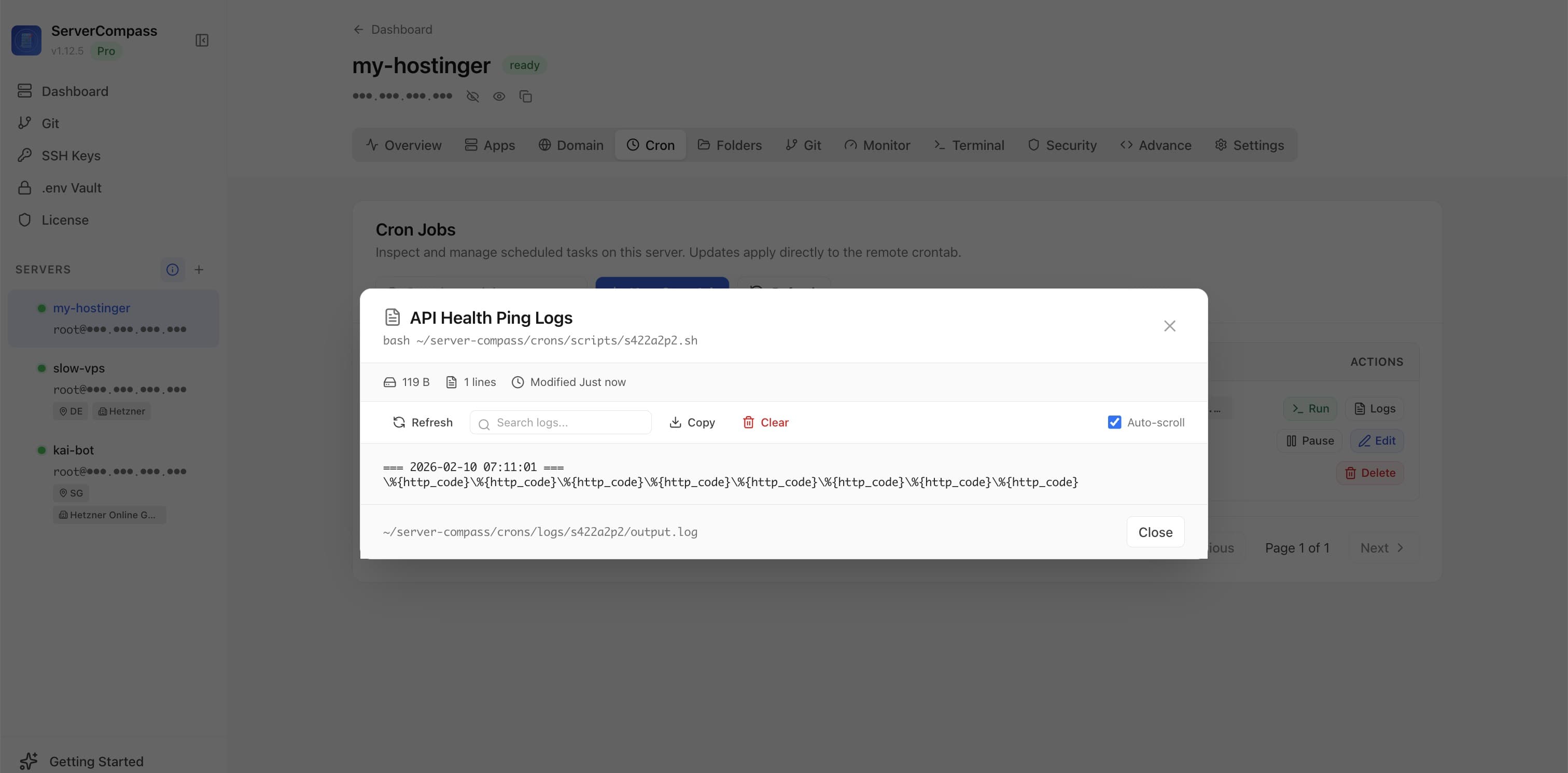This screenshot has width=1568, height=773.
Task: Close the API Health Ping Logs dialog
Action: (x=1169, y=326)
